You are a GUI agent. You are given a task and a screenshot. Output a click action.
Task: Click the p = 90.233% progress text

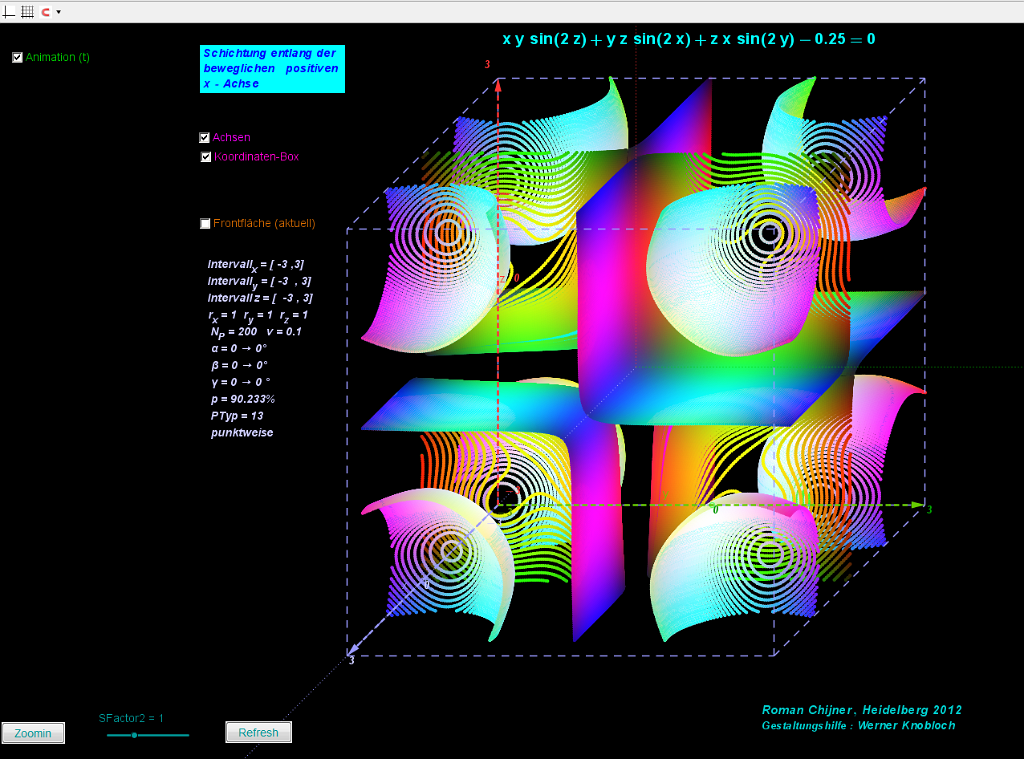point(243,399)
